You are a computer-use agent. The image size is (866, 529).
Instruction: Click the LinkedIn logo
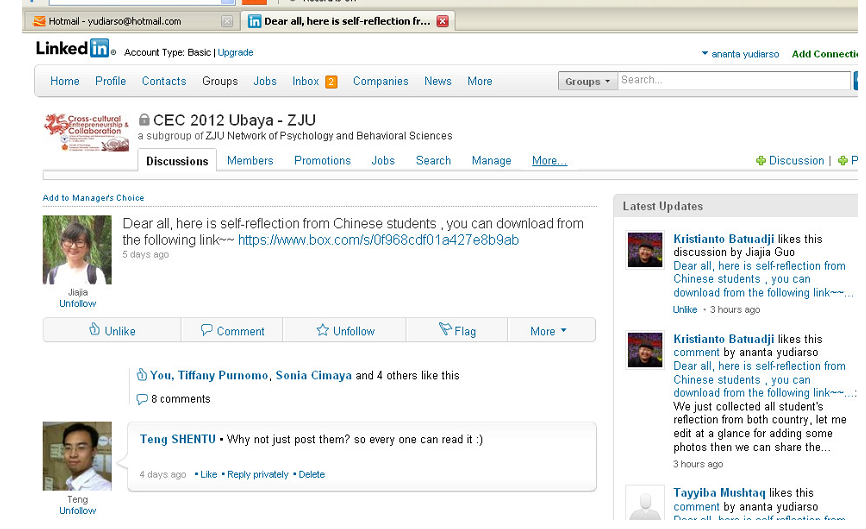click(x=74, y=49)
